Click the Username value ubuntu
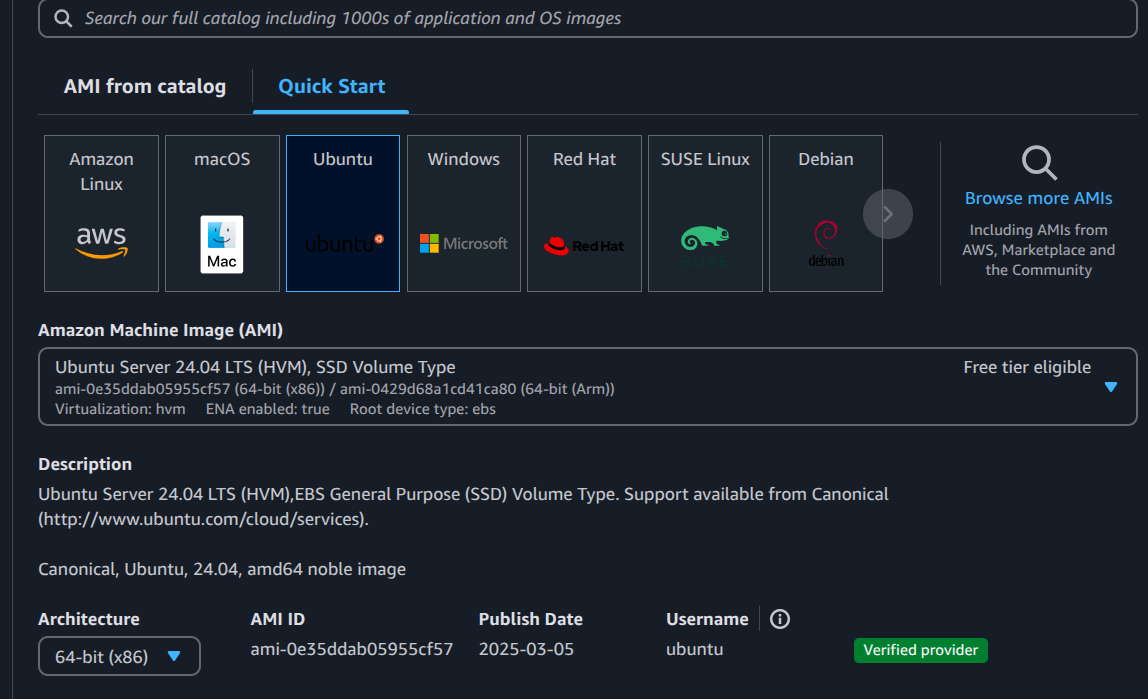1148x699 pixels. 695,649
